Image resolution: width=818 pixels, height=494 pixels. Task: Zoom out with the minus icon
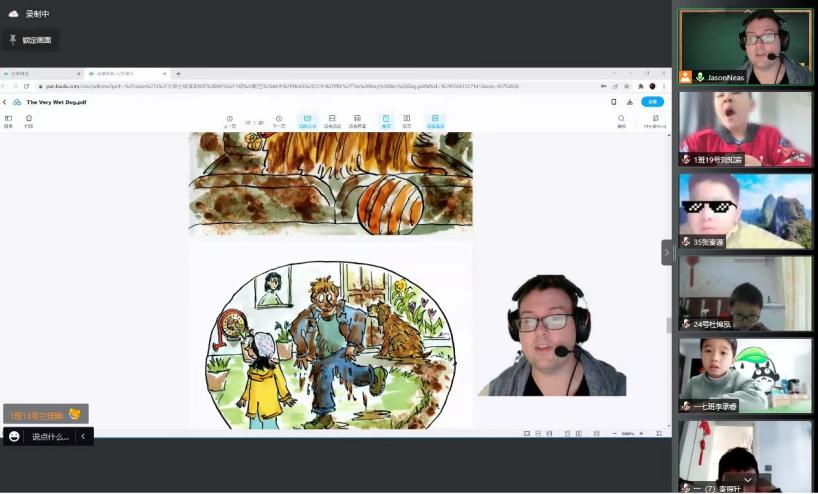615,433
